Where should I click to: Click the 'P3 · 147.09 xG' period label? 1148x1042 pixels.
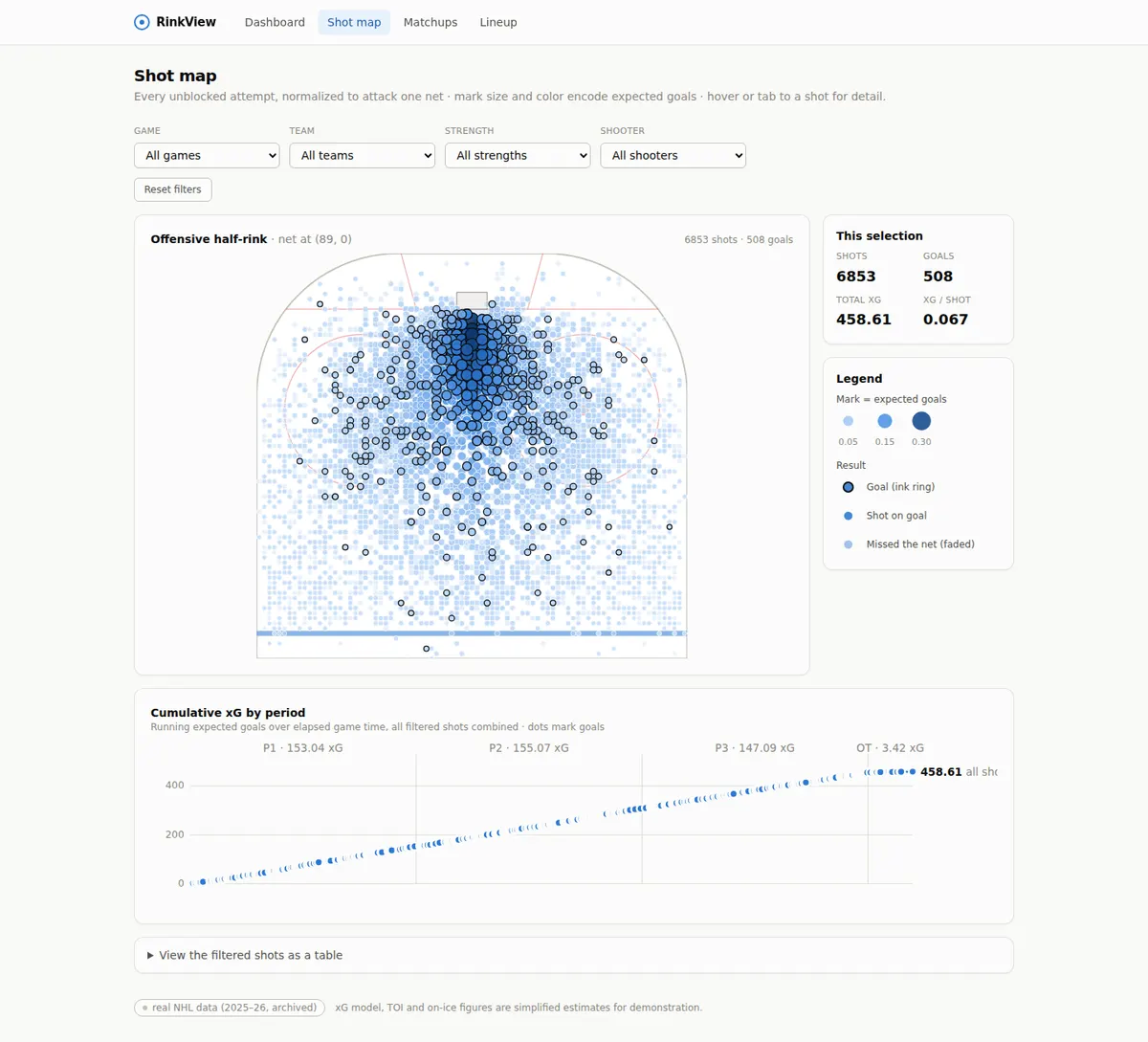(755, 748)
